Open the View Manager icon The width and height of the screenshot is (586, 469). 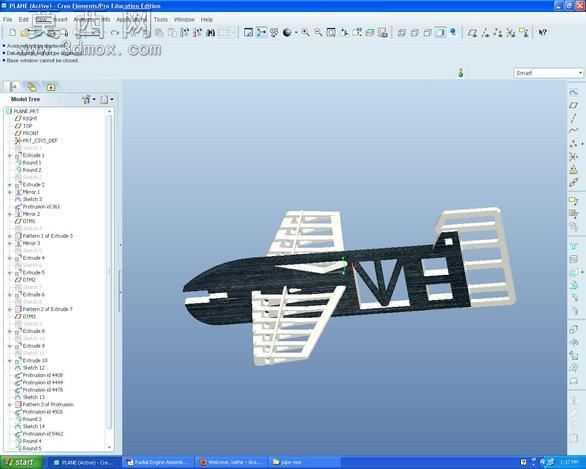382,33
